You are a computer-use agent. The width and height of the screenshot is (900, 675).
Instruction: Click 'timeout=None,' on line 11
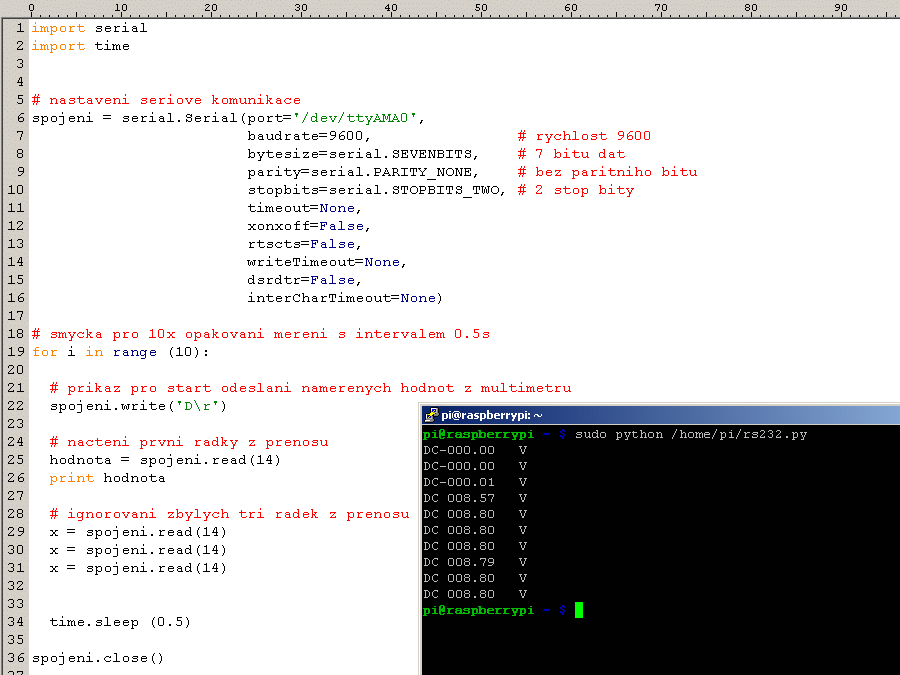(304, 208)
